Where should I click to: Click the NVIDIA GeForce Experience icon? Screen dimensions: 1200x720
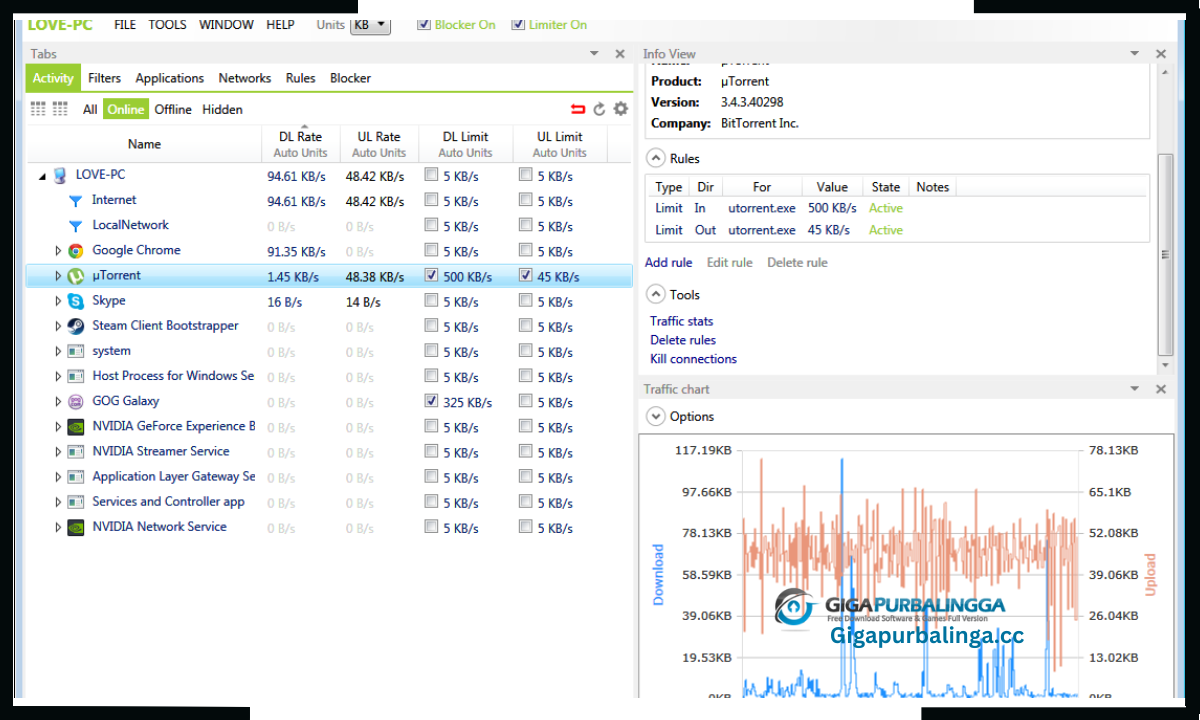tap(75, 427)
